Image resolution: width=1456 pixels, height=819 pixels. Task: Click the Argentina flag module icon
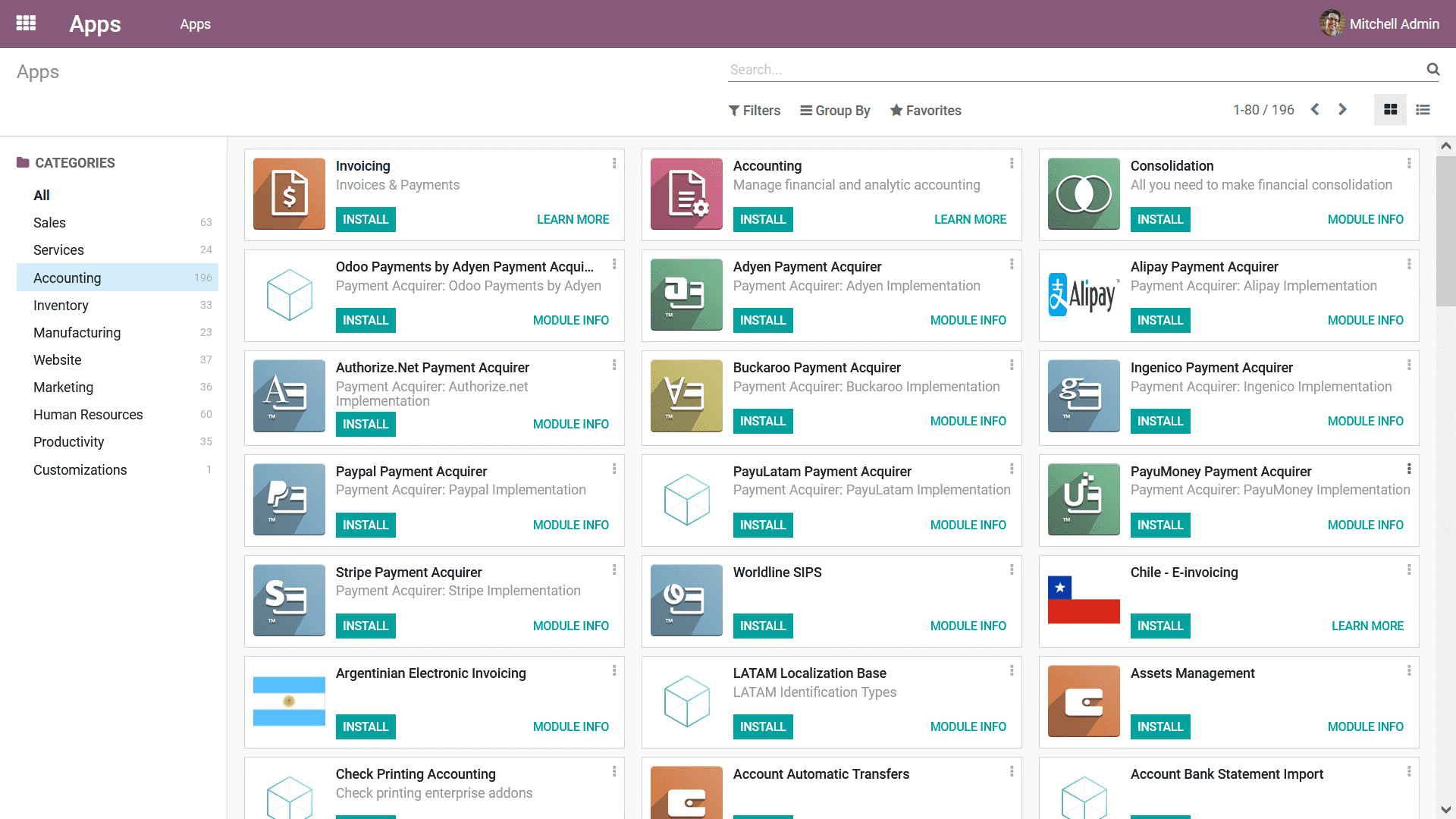point(289,701)
